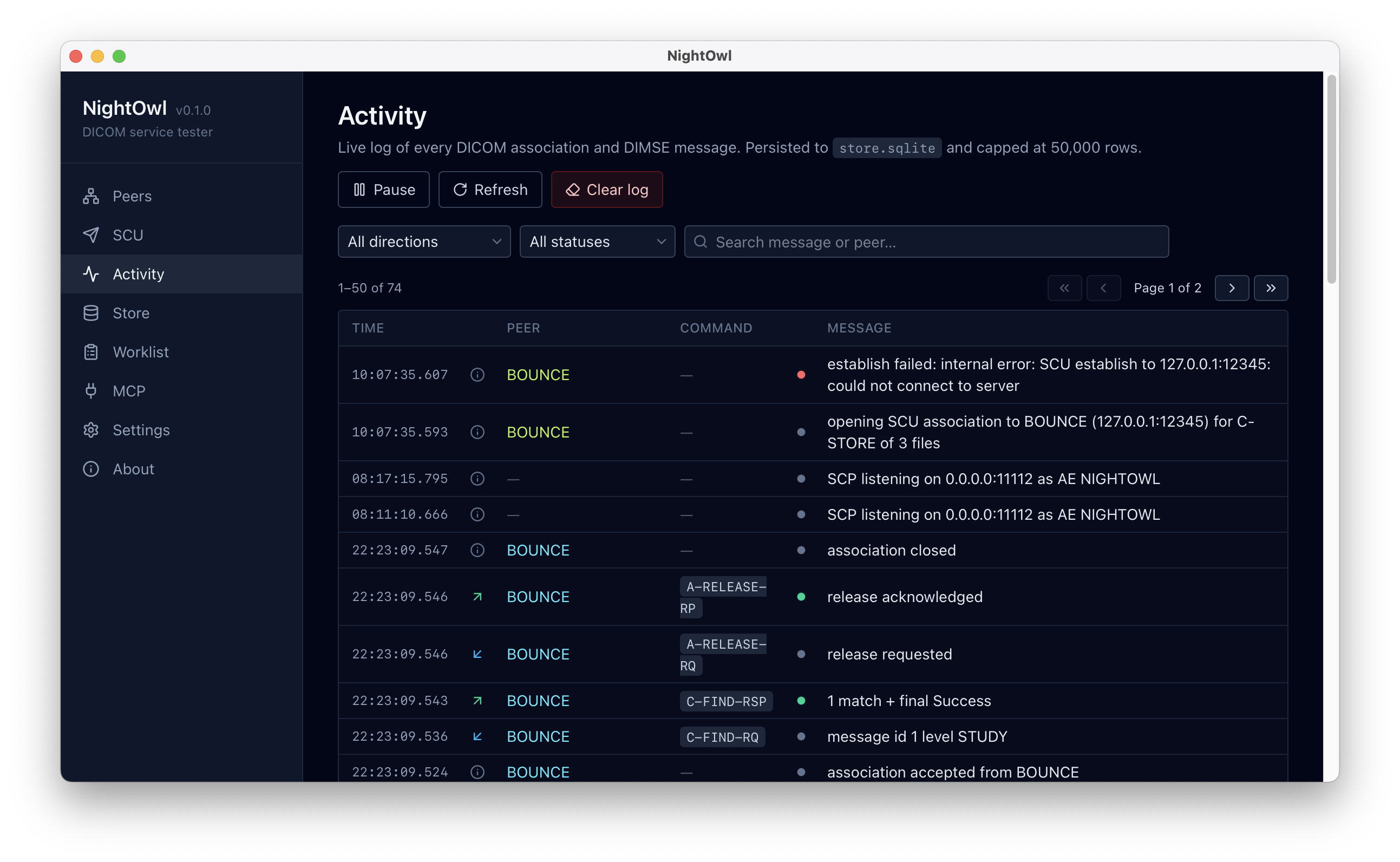Click the 'message id 1 level STUDY' message
The height and width of the screenshot is (862, 1400).
pos(917,736)
